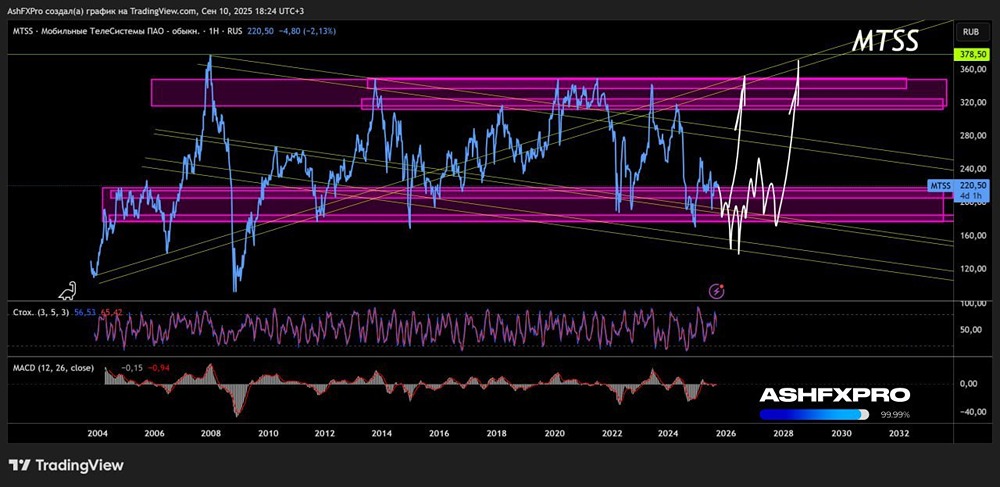1000x487 pixels.
Task: Click the 2004 year label on time axis
Action: tap(97, 433)
